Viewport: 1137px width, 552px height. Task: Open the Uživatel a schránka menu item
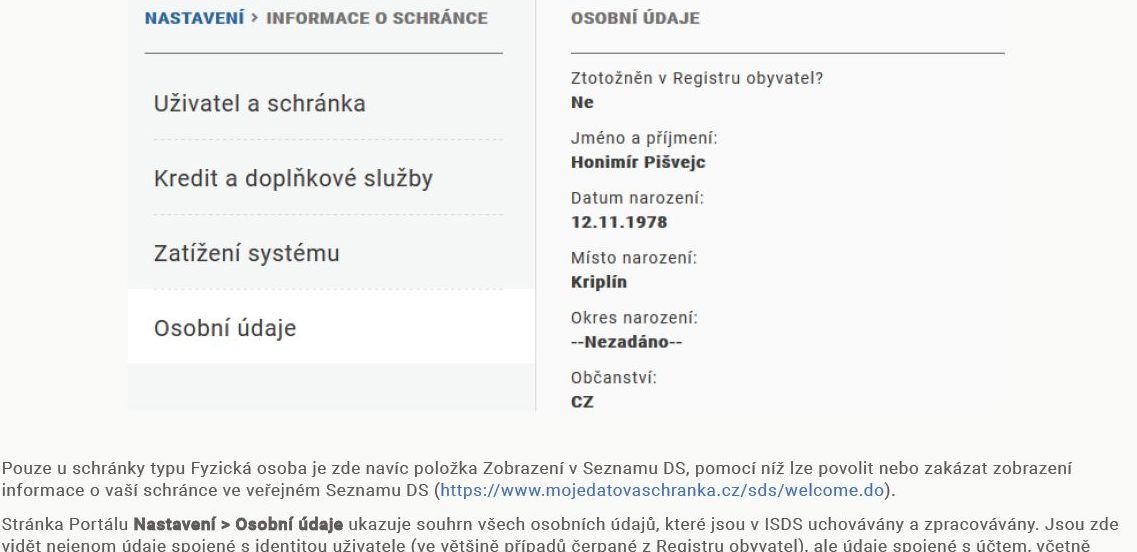[x=259, y=103]
